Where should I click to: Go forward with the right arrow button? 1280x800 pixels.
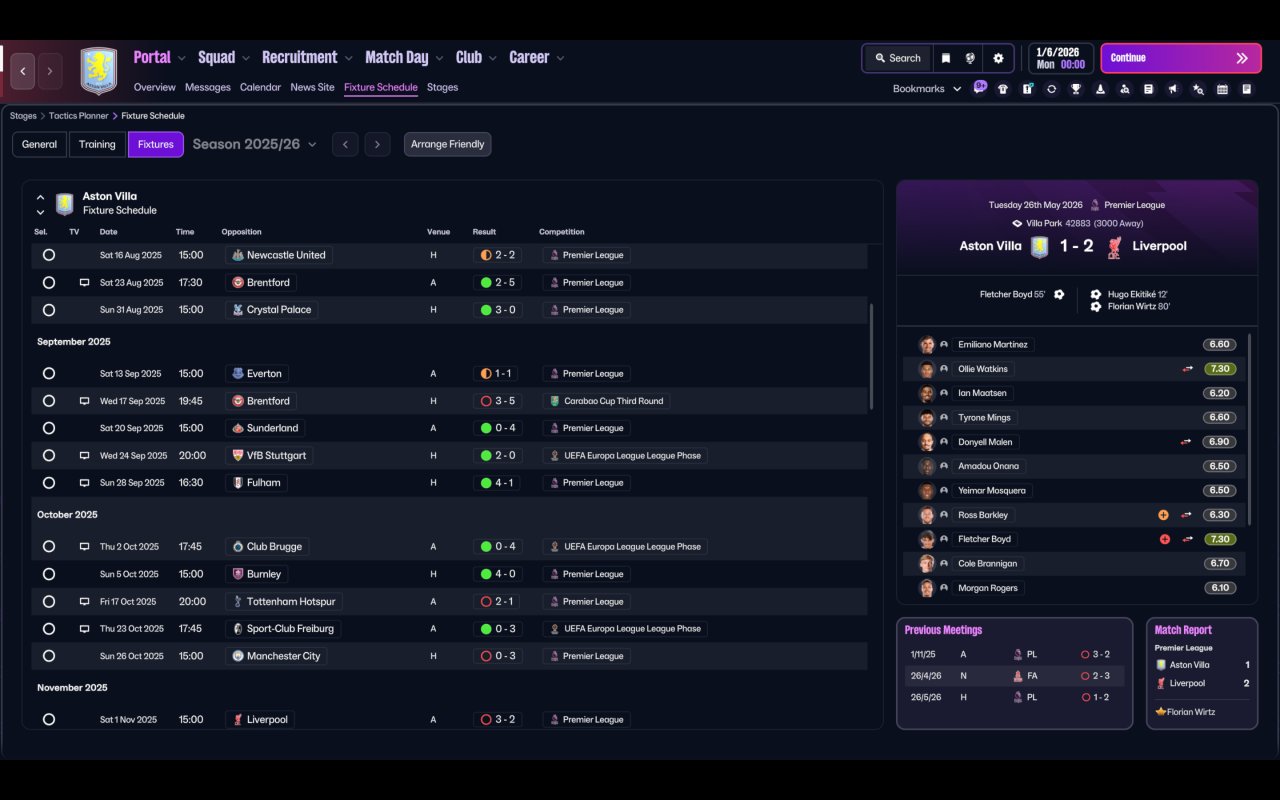(x=50, y=72)
